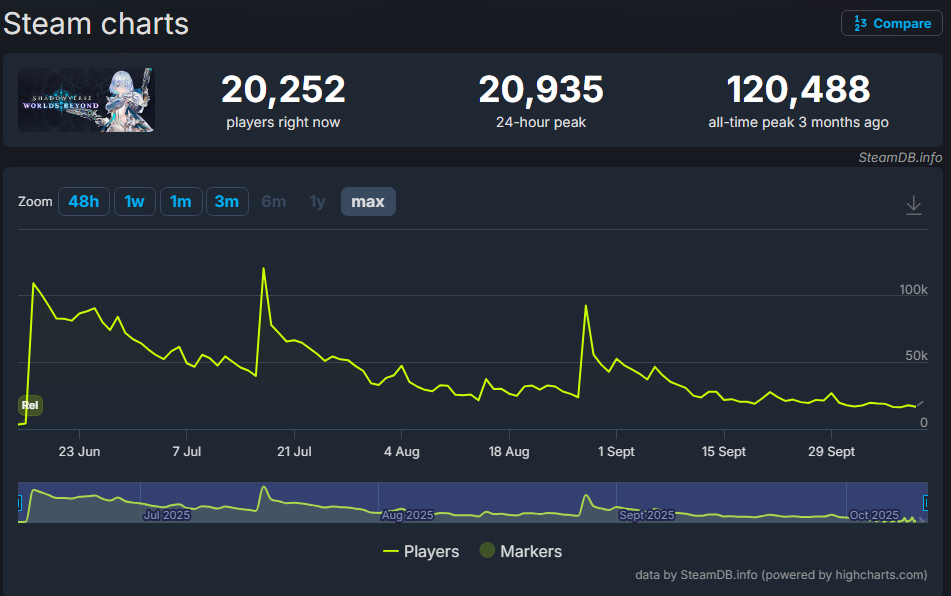Toggle the Players series in legend

[421, 551]
